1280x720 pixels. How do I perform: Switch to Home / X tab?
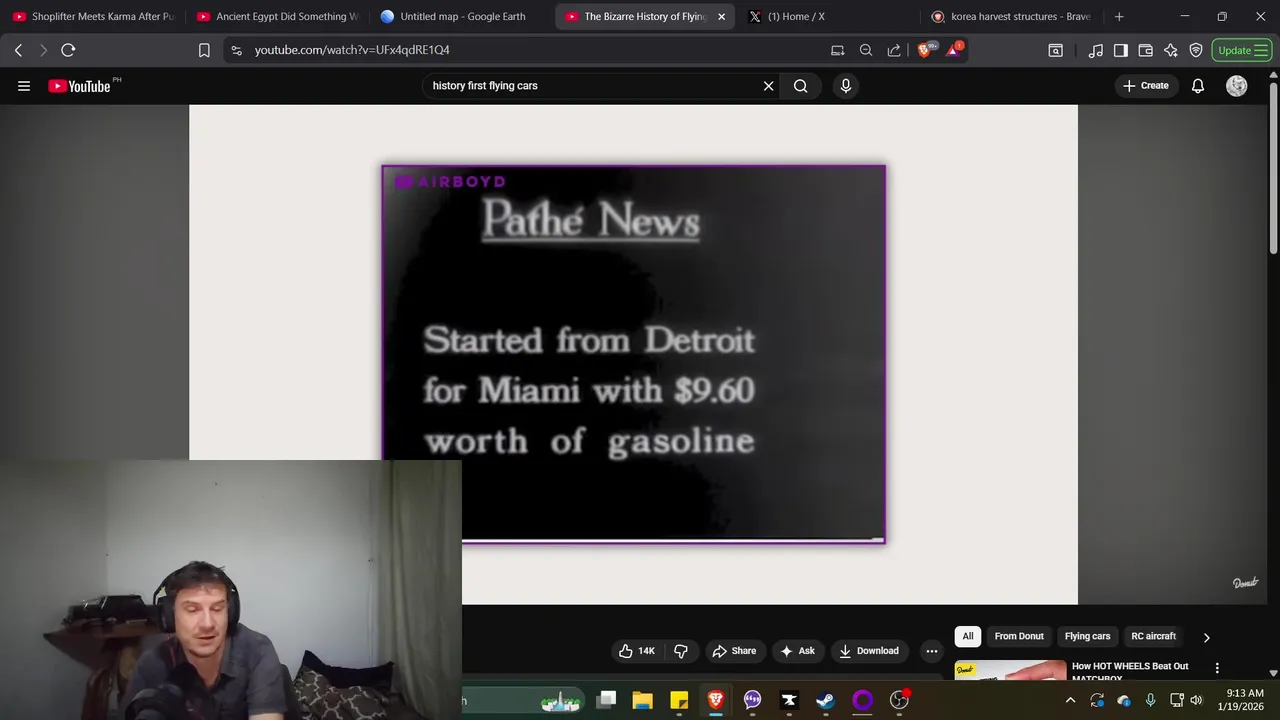pos(829,16)
